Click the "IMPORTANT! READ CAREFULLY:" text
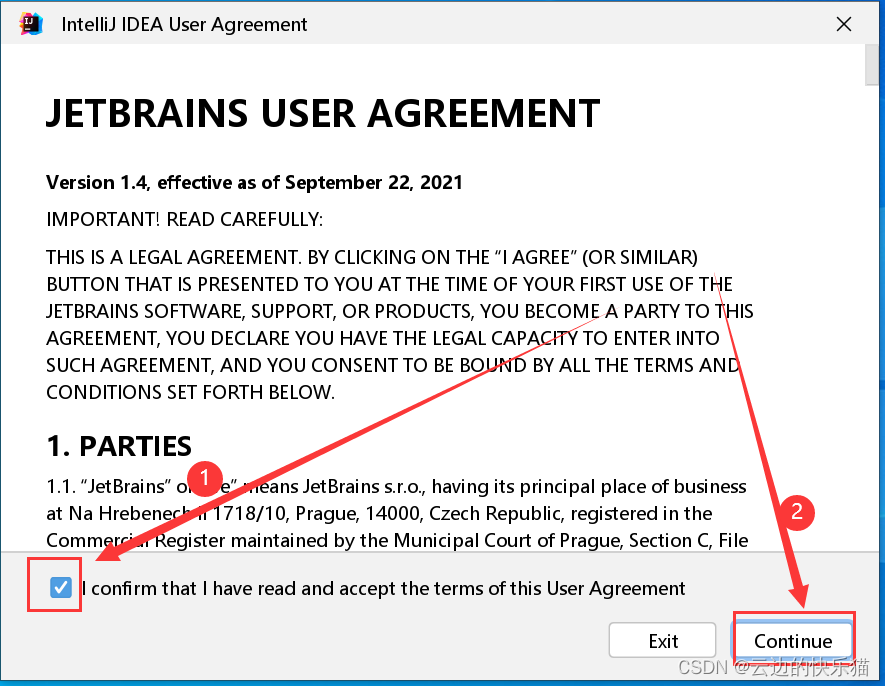The height and width of the screenshot is (686, 885). (185, 219)
